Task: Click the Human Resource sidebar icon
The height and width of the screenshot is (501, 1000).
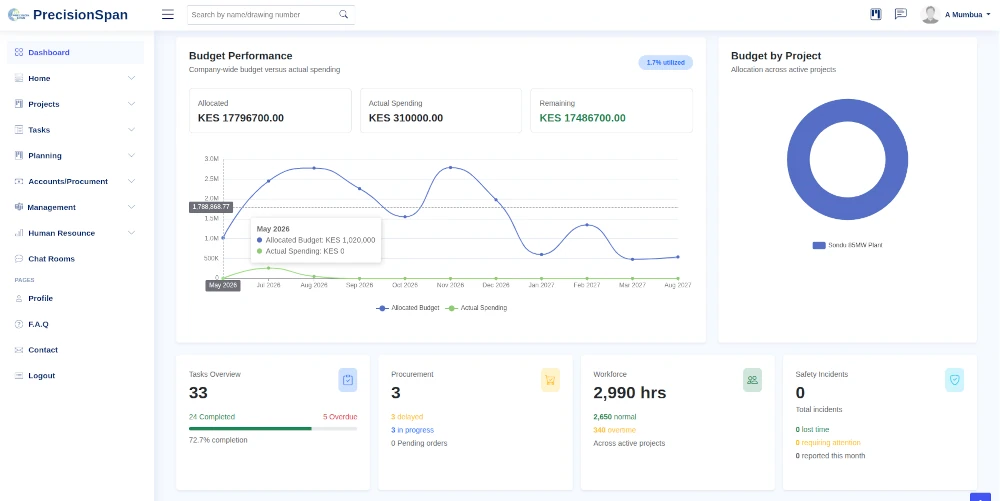Action: pos(19,233)
